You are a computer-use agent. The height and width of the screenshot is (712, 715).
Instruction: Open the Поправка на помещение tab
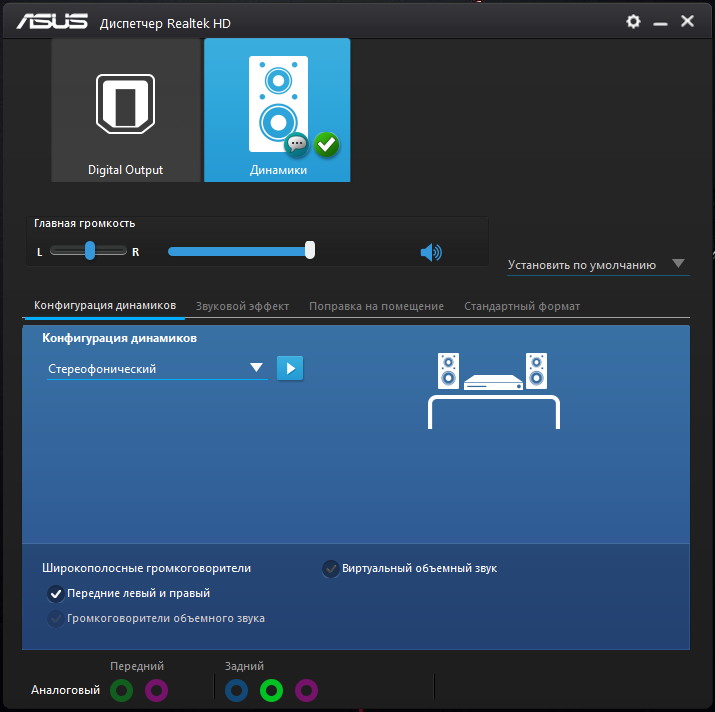[x=376, y=306]
